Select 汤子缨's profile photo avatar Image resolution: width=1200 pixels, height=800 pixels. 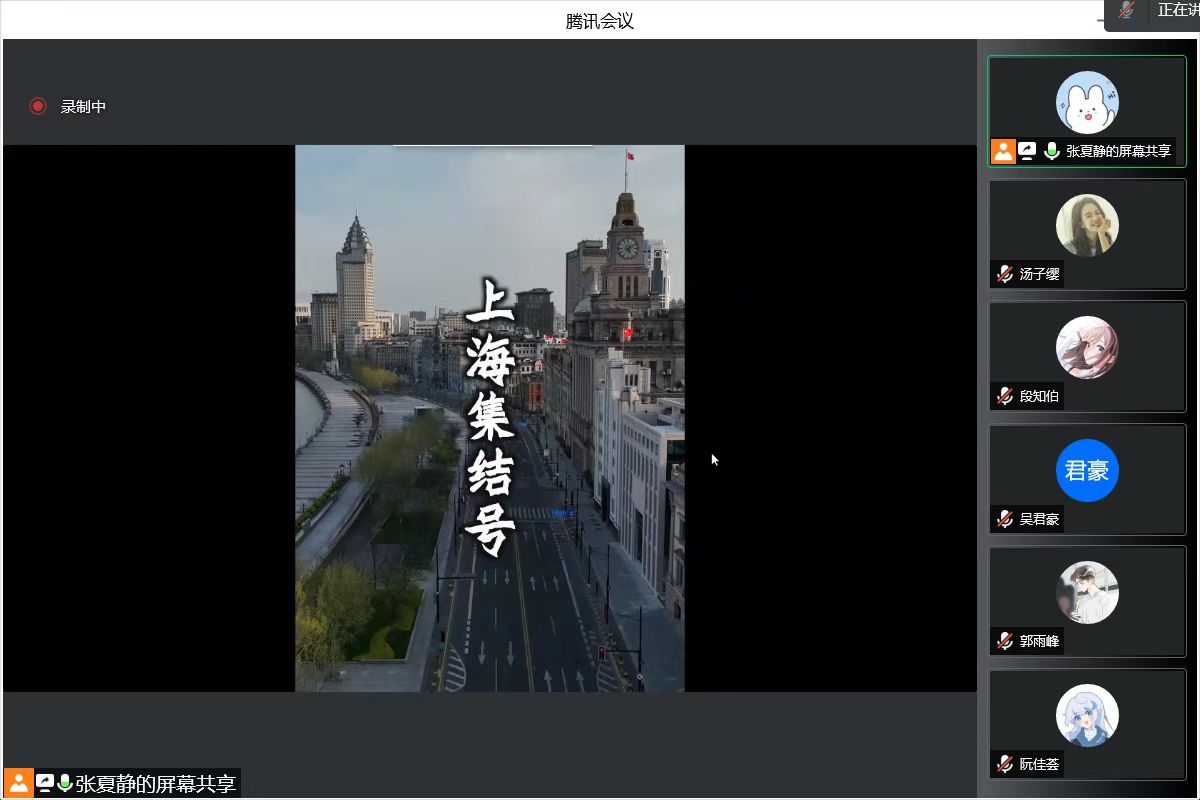click(x=1087, y=225)
